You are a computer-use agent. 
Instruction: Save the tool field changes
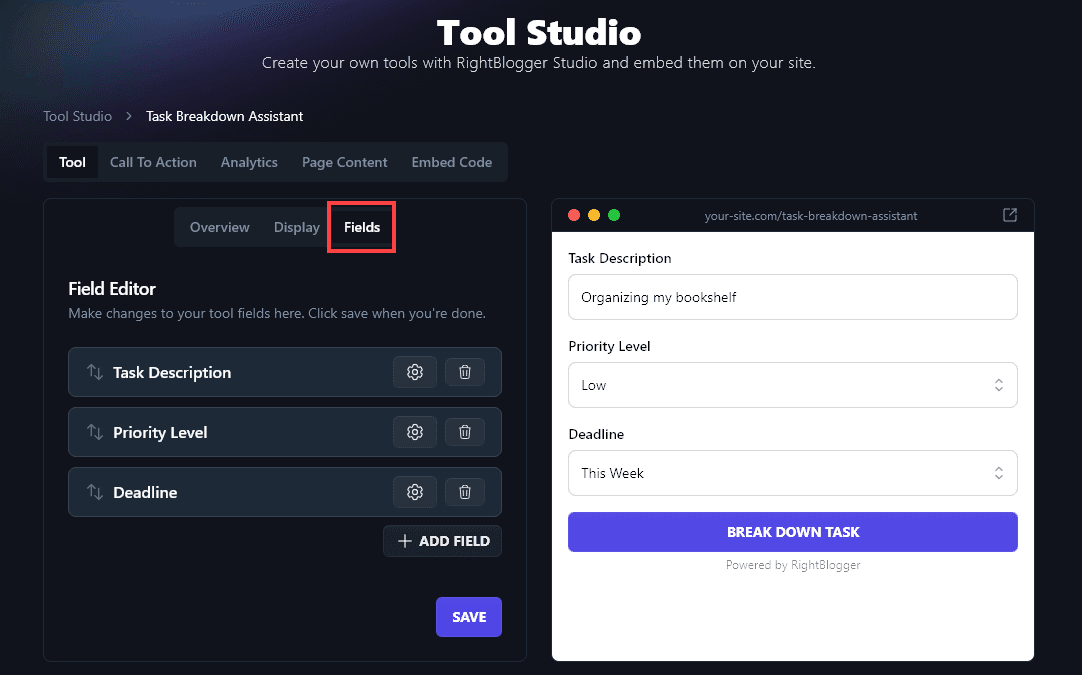point(468,616)
